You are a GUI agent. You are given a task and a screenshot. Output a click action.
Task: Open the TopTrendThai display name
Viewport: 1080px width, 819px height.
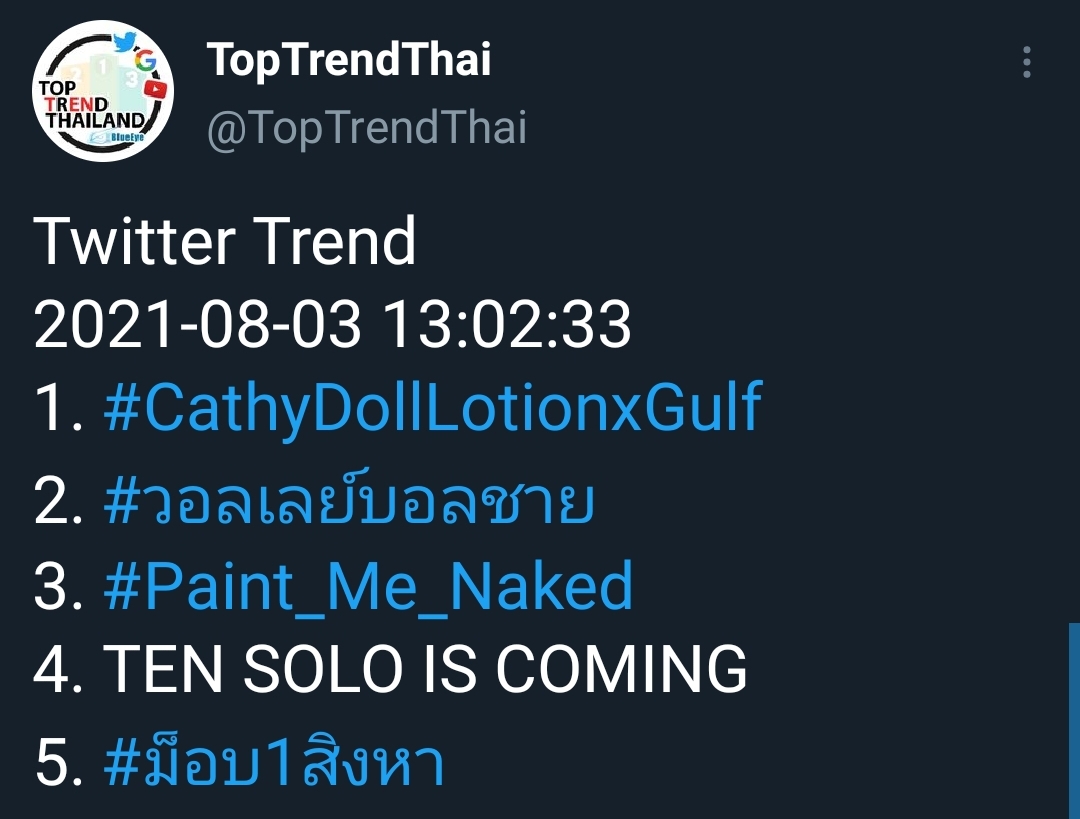tap(349, 60)
